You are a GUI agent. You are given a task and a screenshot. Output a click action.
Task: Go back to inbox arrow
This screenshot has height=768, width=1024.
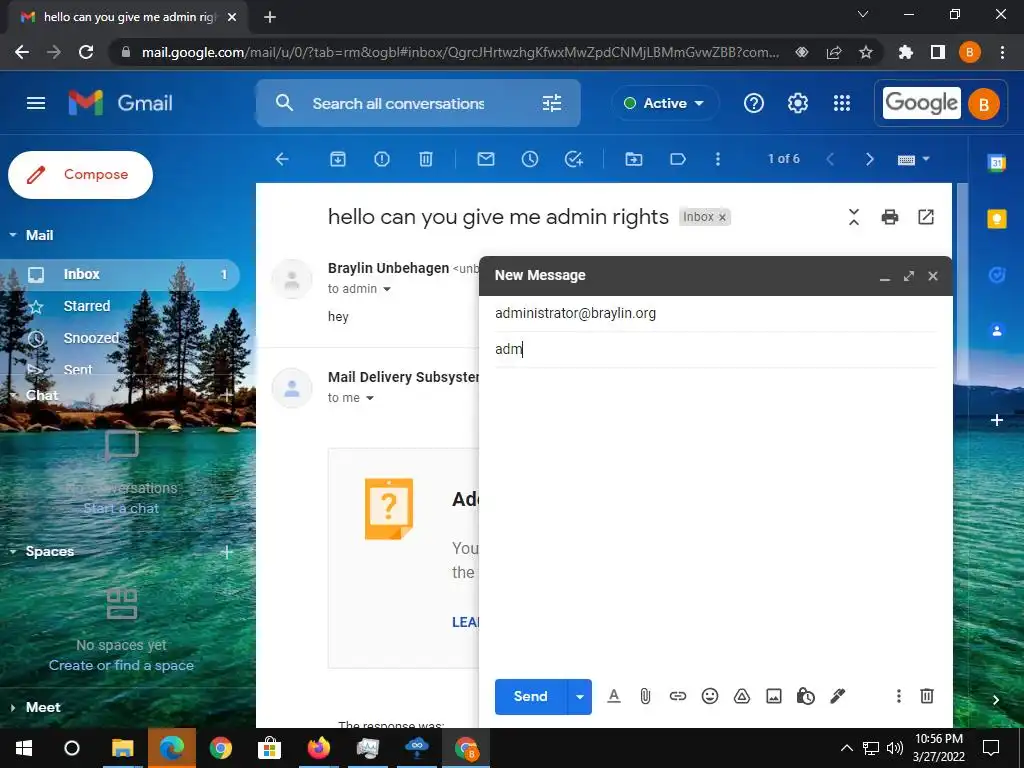click(x=282, y=159)
